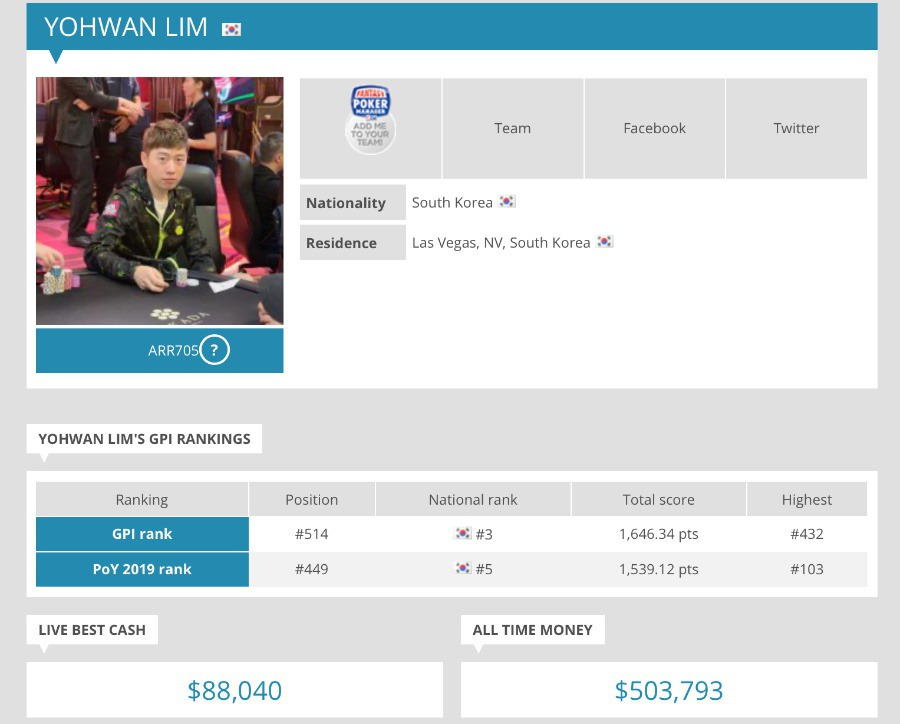The width and height of the screenshot is (900, 724).
Task: Select the PoY 2019 rank row header
Action: point(142,569)
